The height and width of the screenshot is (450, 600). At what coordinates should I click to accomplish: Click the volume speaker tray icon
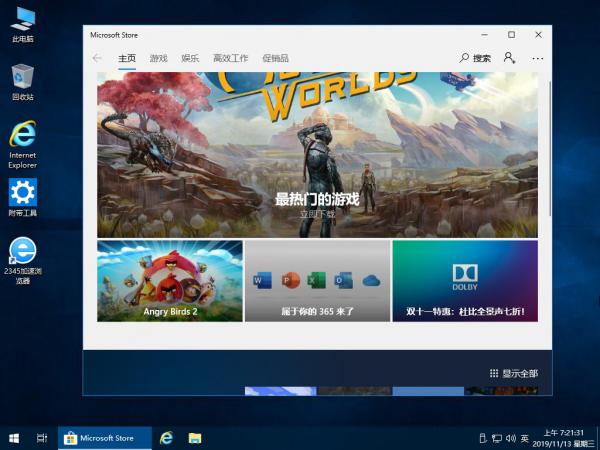tap(511, 438)
